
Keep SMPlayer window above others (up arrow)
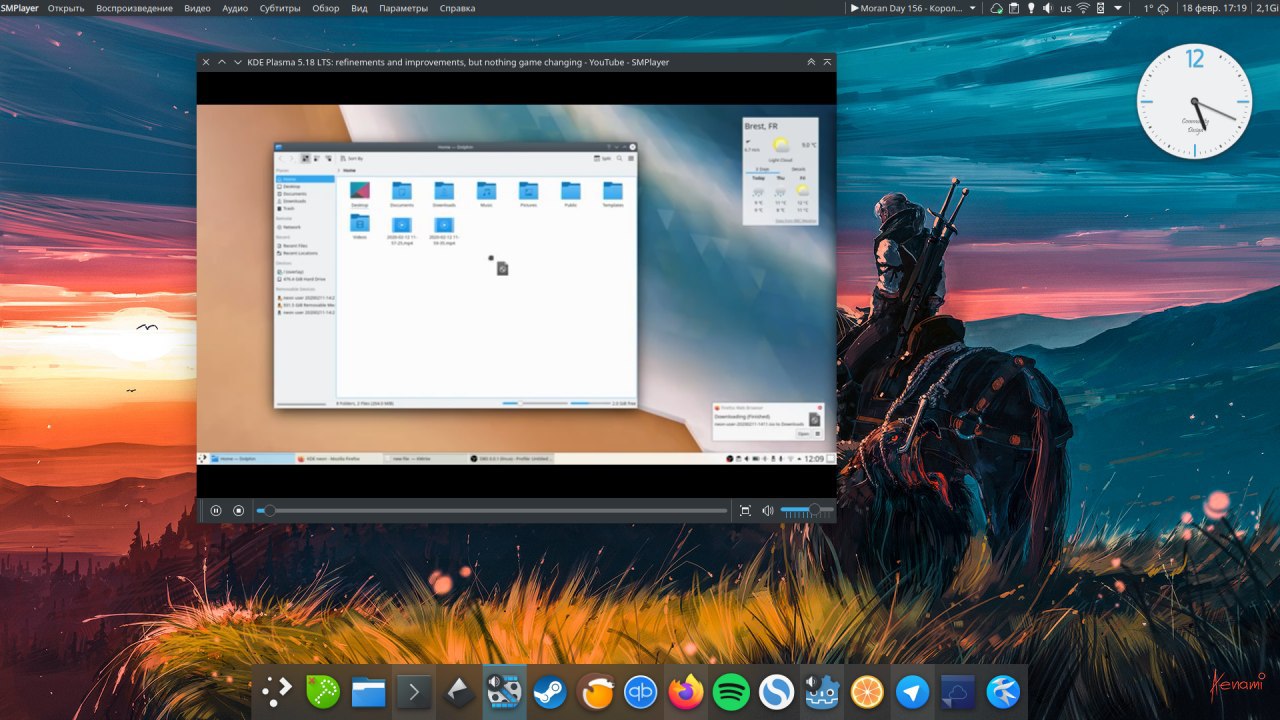(x=222, y=62)
